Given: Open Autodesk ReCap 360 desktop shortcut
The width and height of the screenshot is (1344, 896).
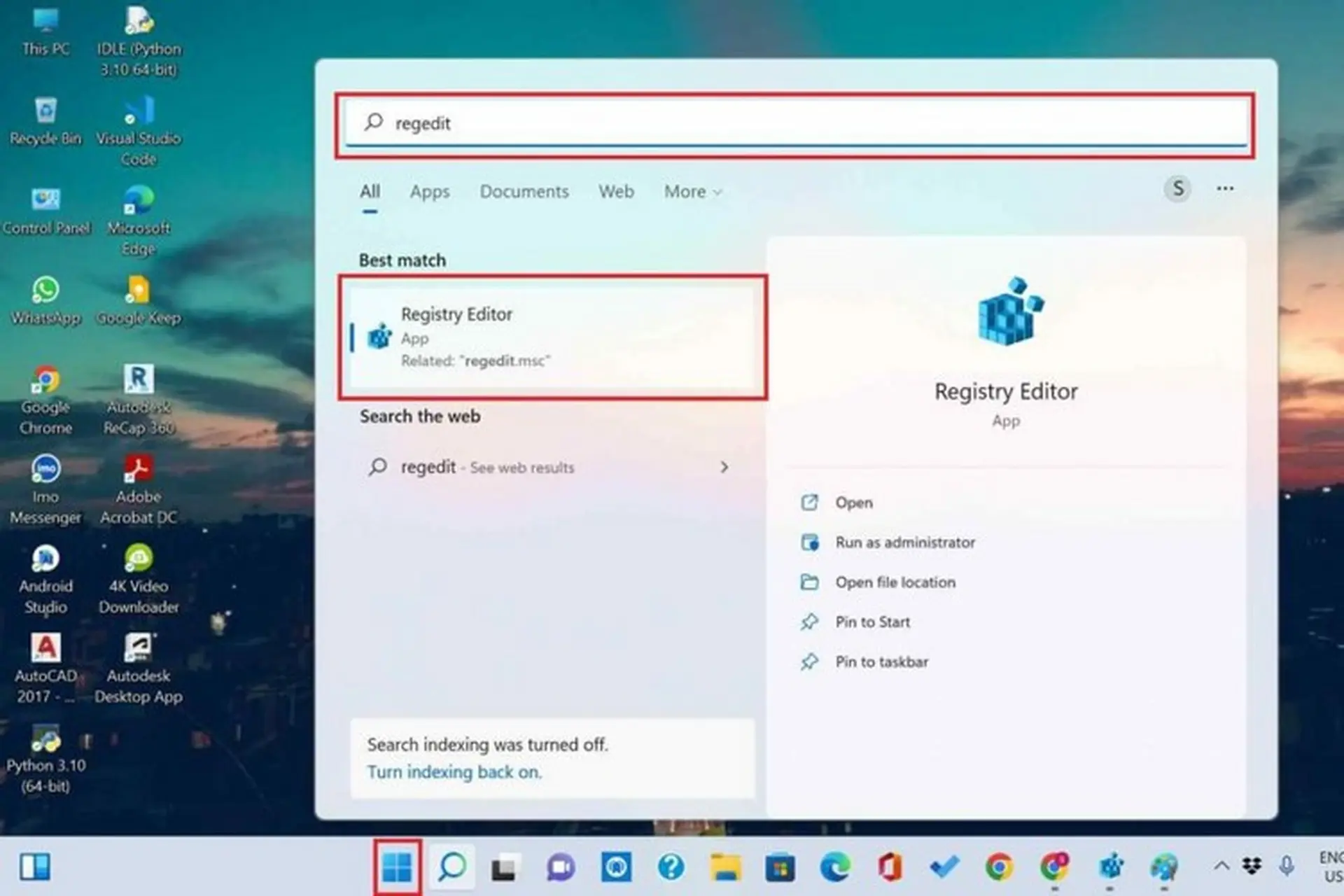Looking at the screenshot, I should (139, 400).
